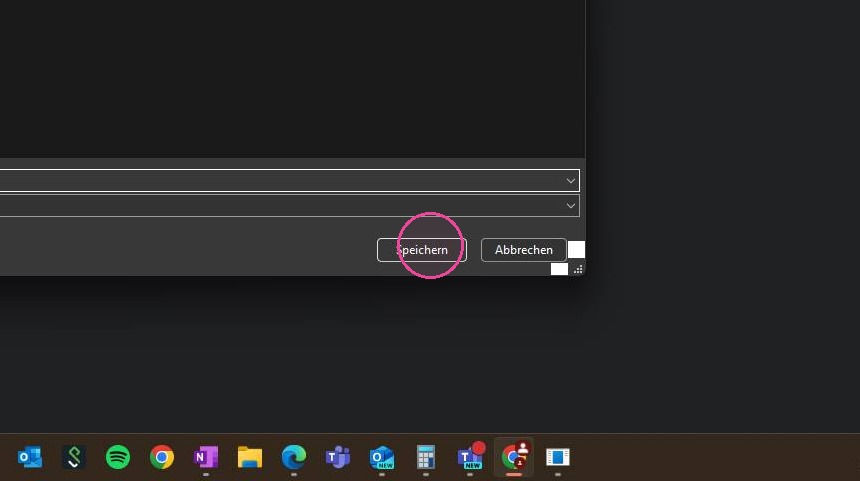Cancel dialog with Abbrechen button
This screenshot has height=481, width=860.
coord(524,250)
